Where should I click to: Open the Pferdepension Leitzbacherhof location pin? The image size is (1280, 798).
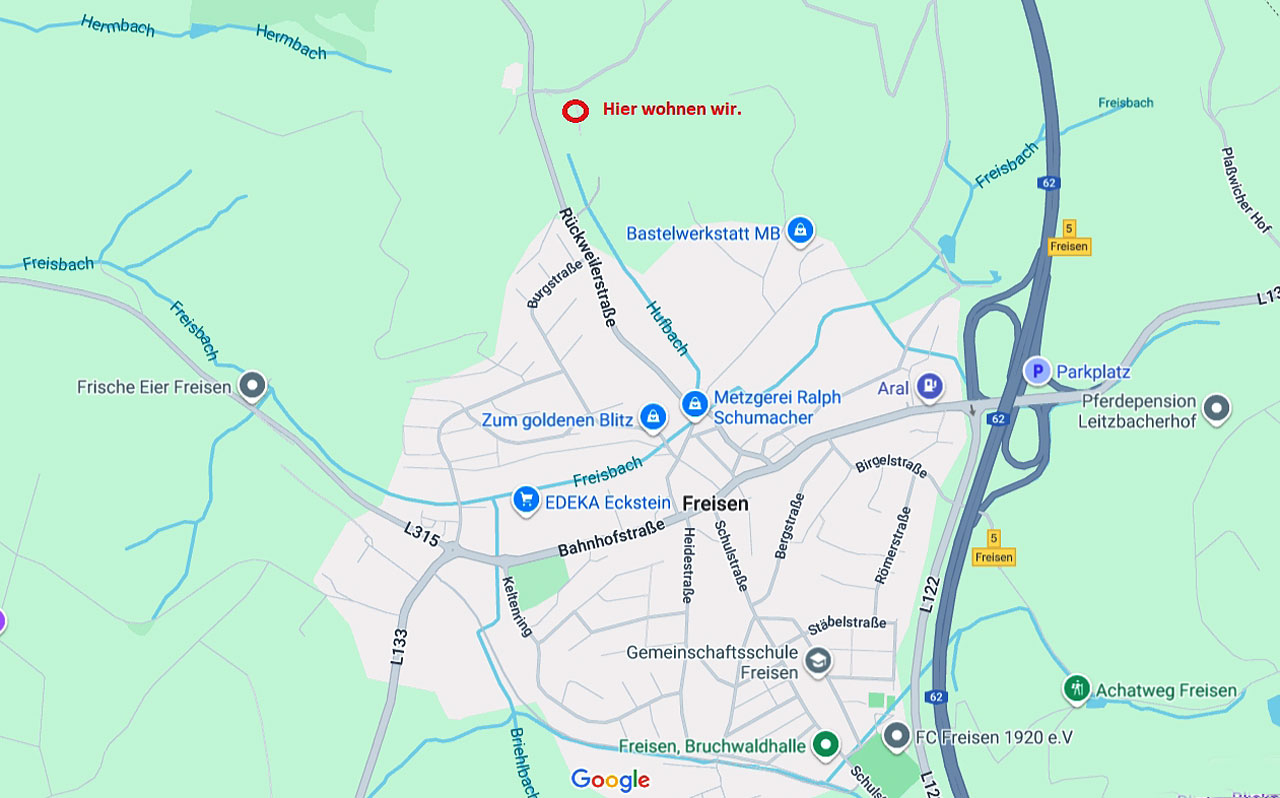coord(1216,408)
